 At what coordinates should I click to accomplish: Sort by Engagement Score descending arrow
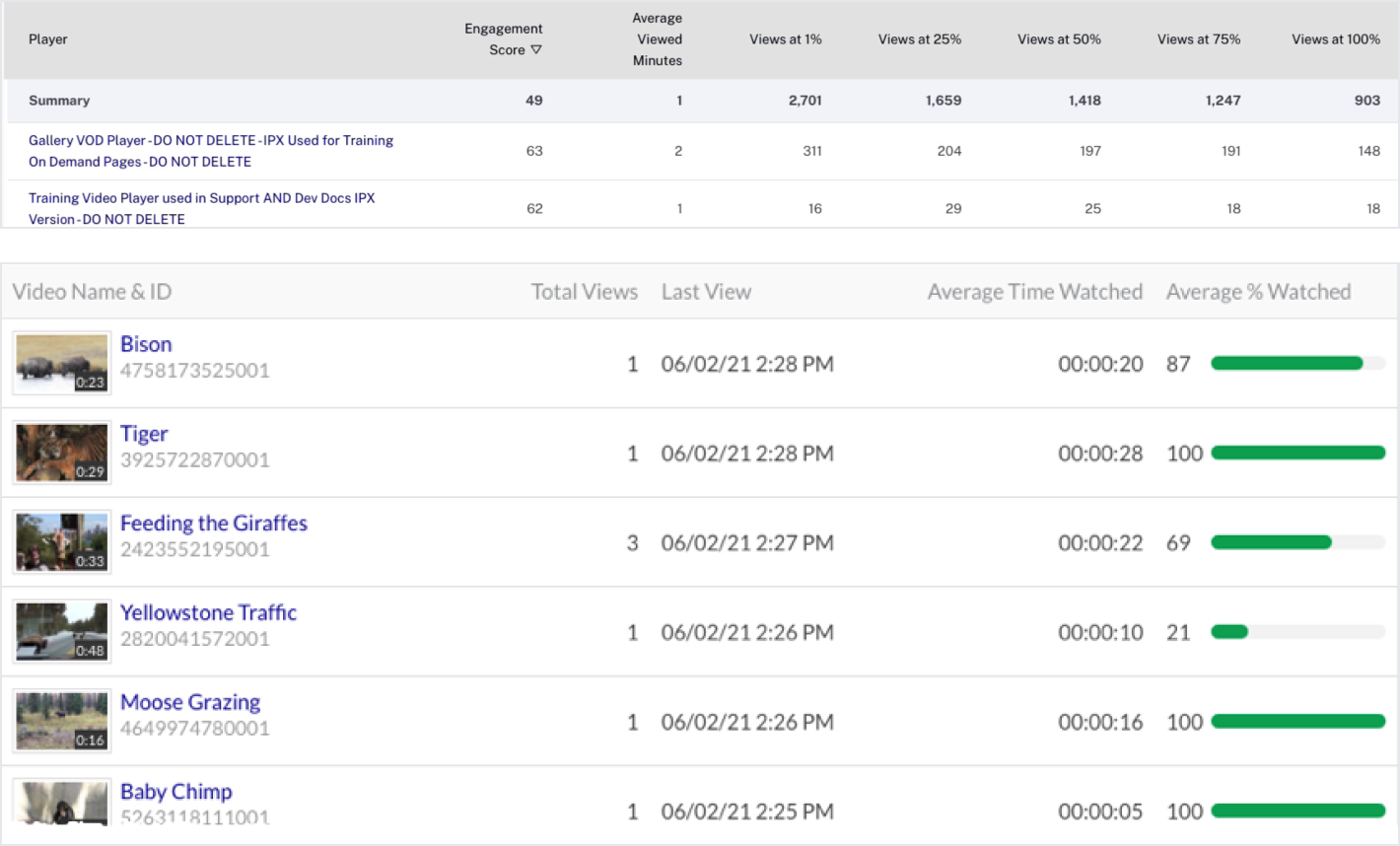point(536,50)
